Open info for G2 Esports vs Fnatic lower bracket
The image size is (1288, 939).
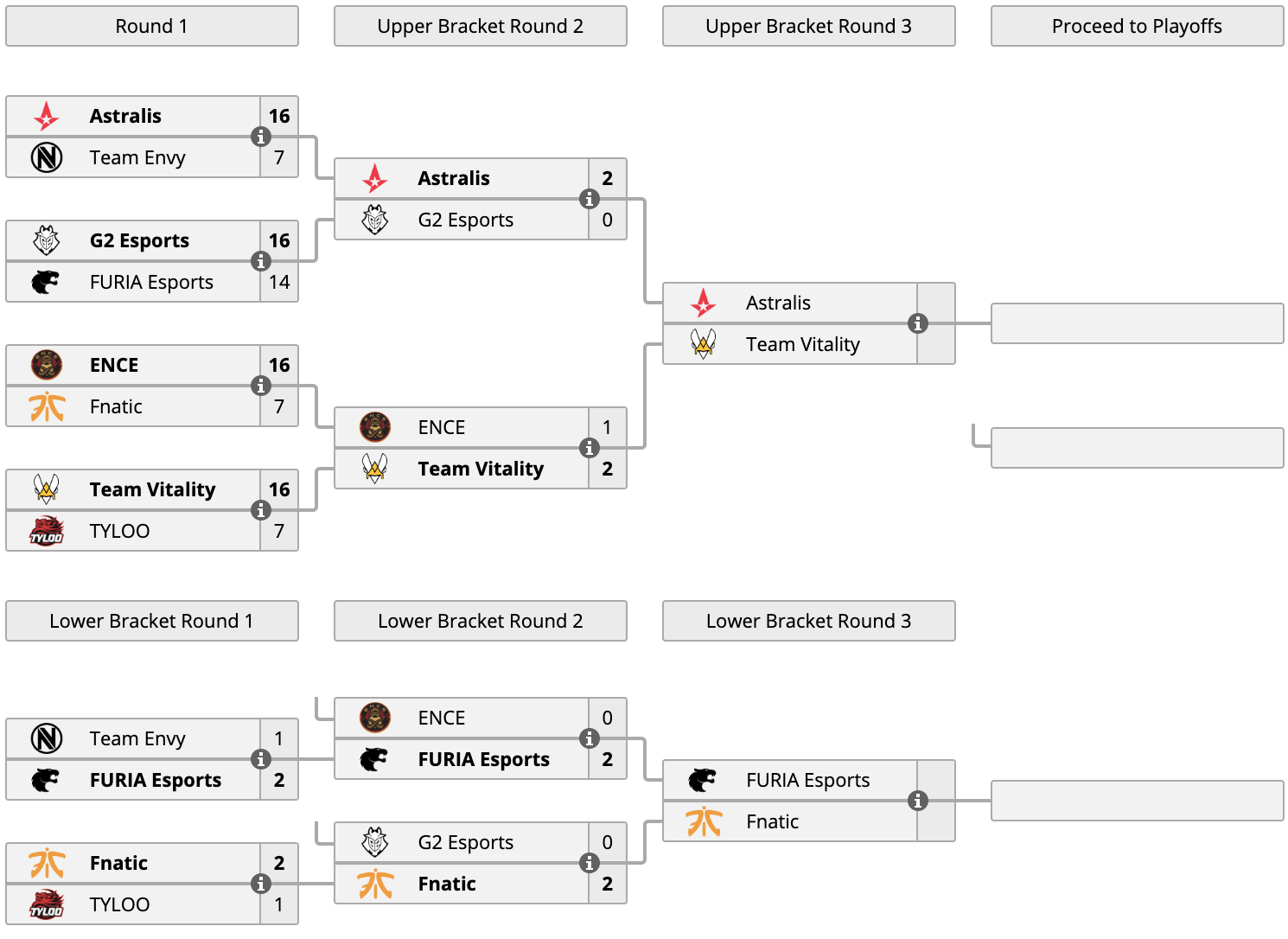589,863
